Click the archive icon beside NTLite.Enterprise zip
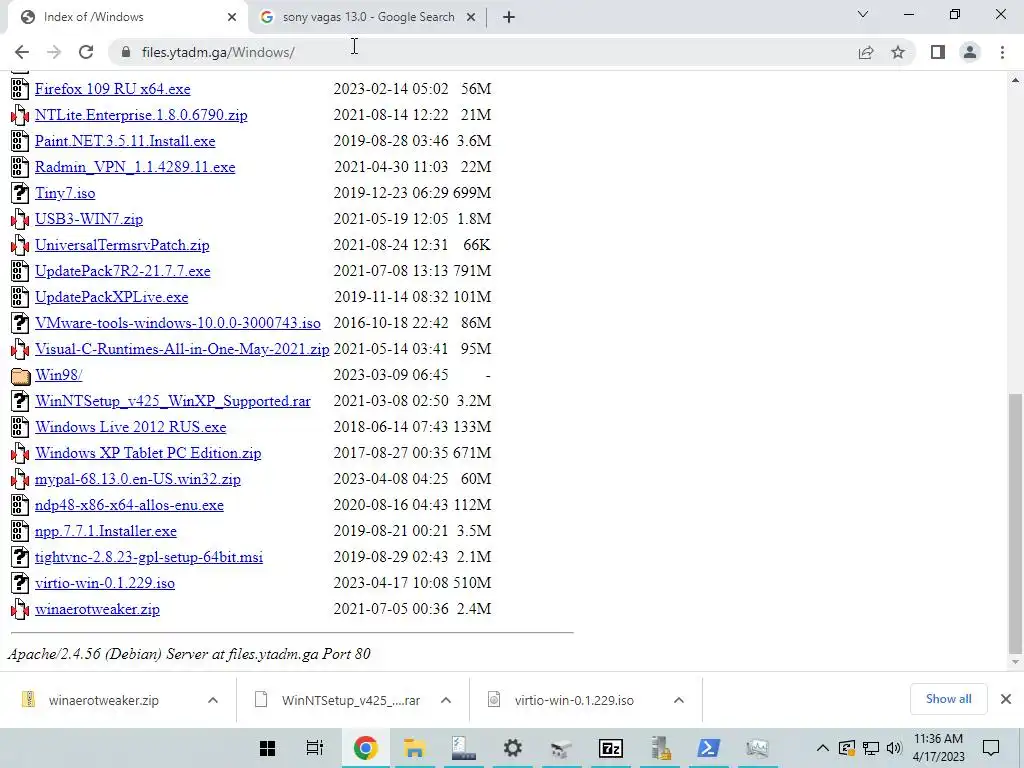 (20, 115)
